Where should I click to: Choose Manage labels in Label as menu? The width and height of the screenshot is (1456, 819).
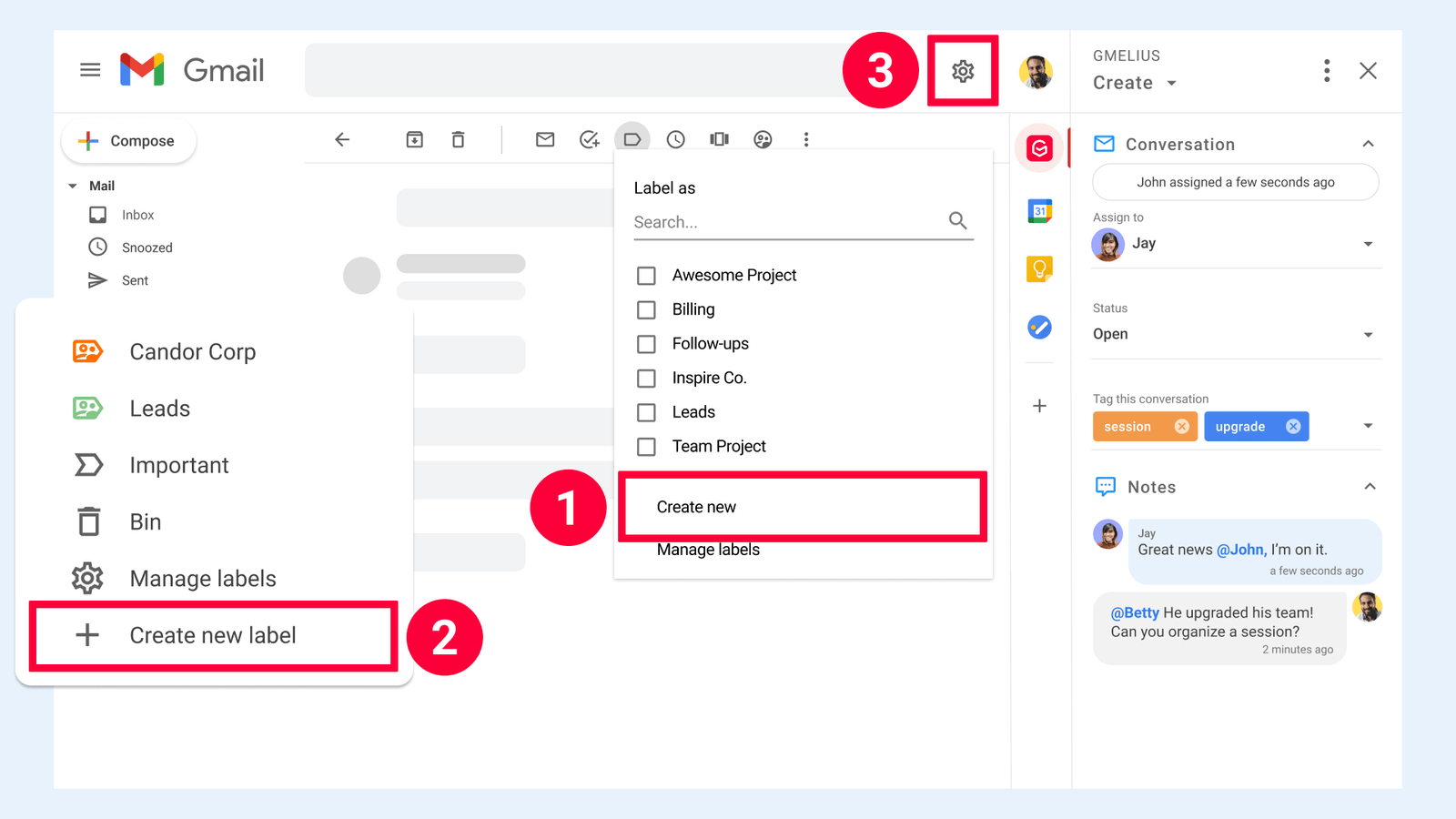tap(708, 550)
